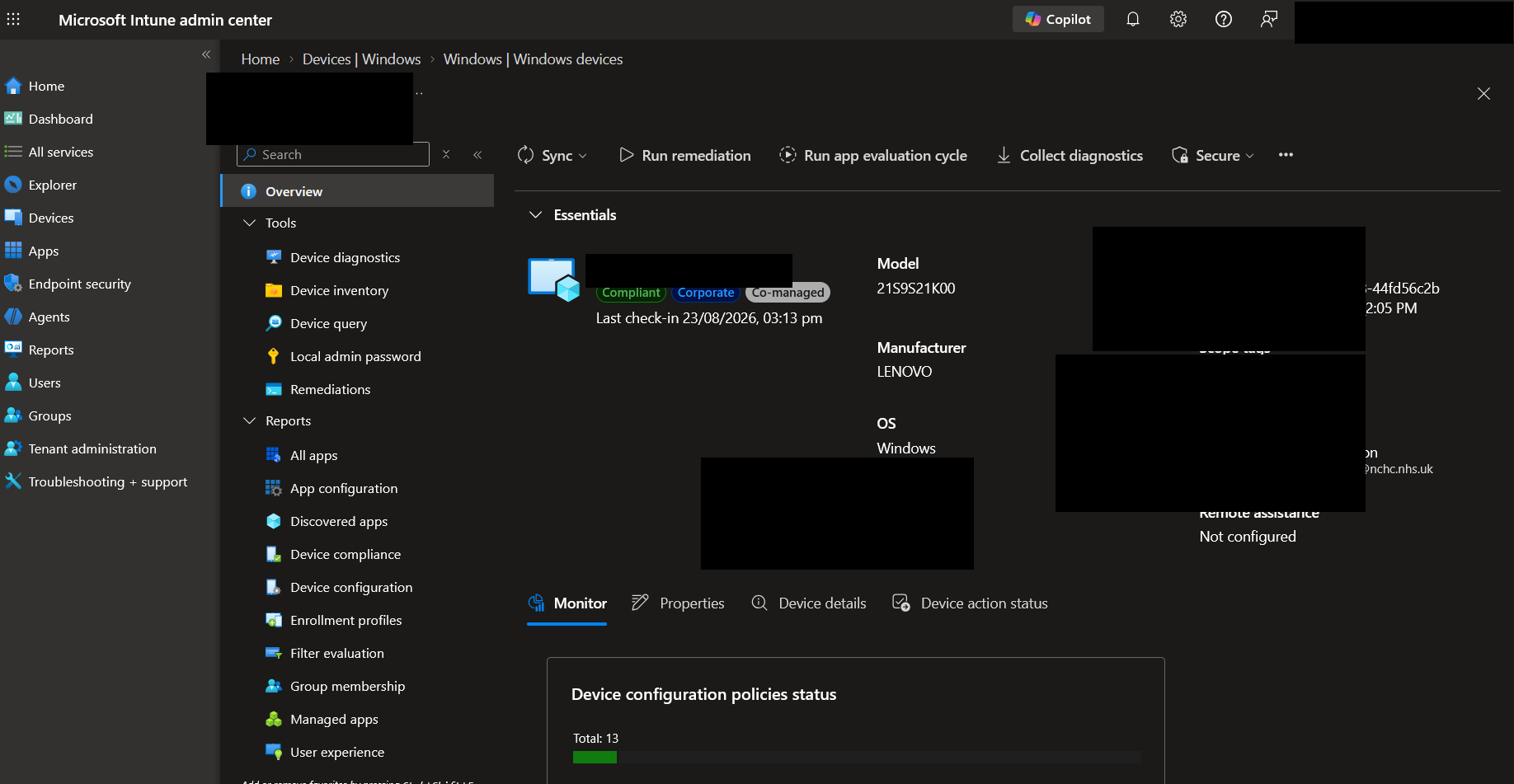Open App configuration report

click(x=344, y=488)
